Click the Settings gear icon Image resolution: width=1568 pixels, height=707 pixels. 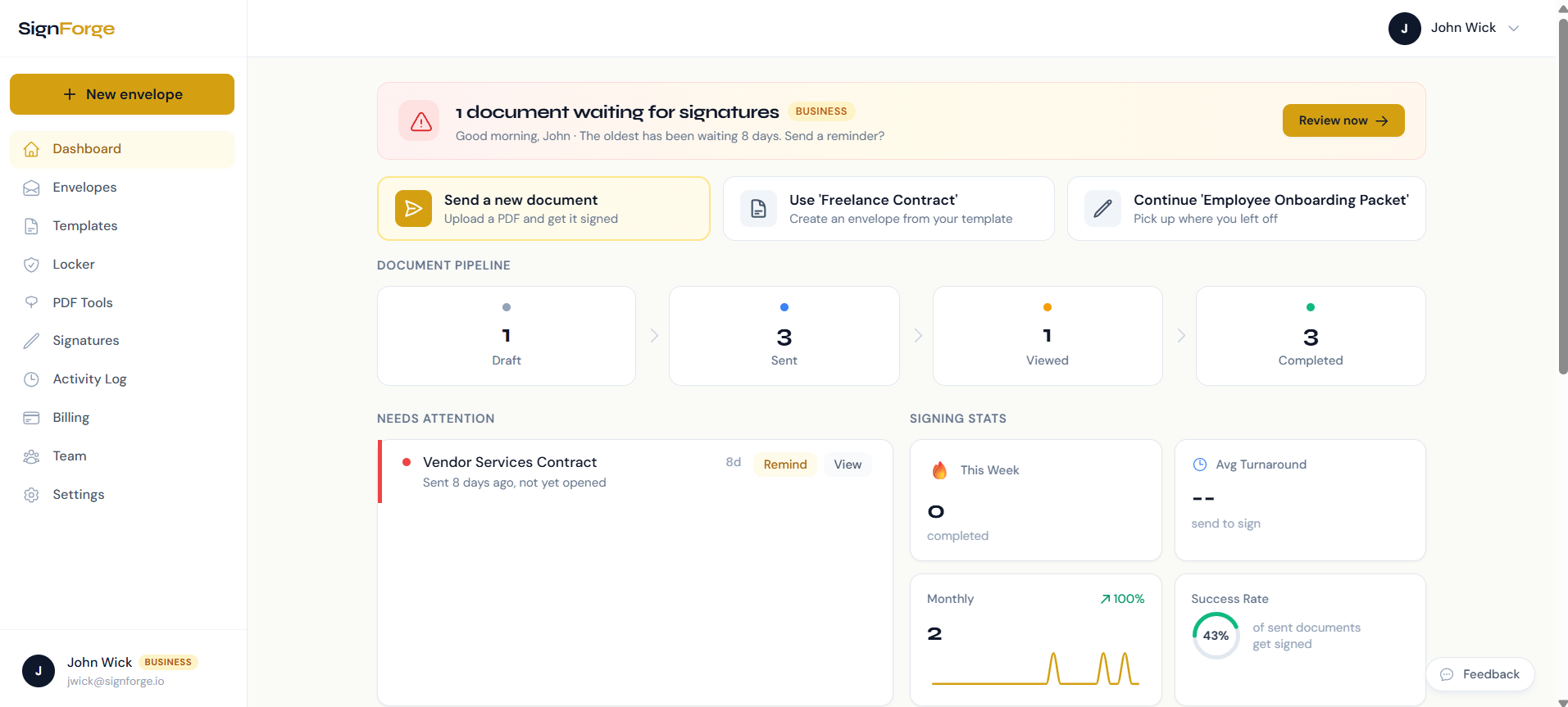pos(31,495)
